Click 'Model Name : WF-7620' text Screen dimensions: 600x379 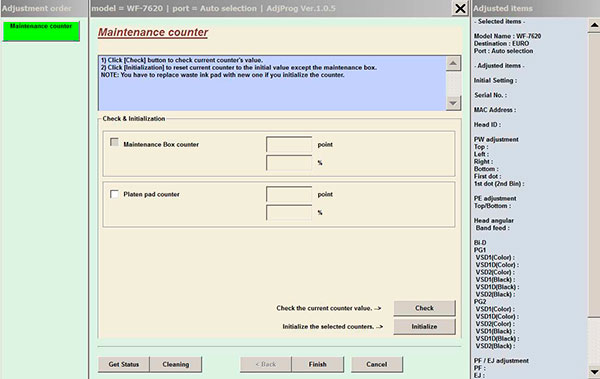[x=507, y=36]
